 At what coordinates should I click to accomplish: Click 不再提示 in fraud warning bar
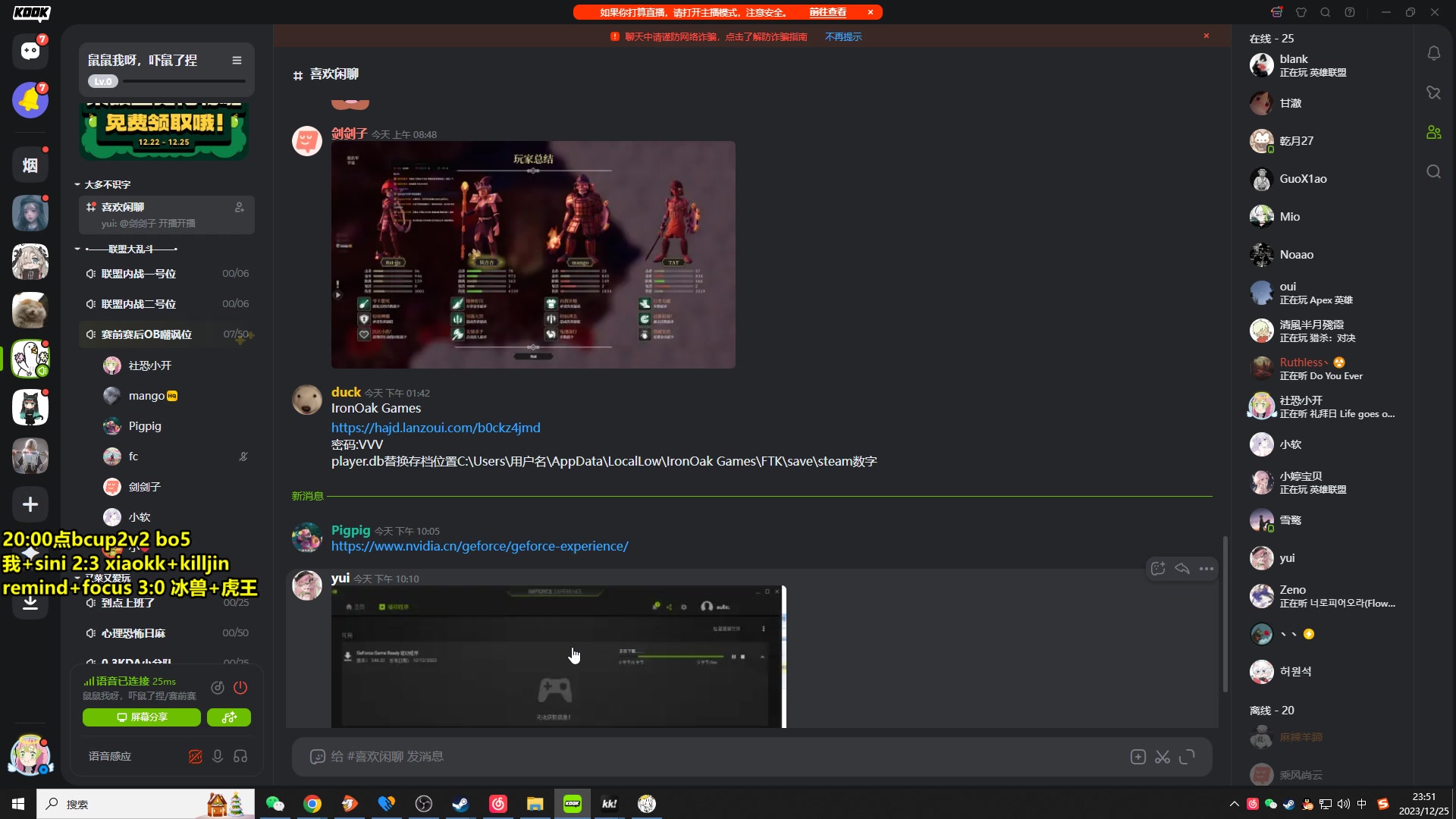(x=843, y=36)
